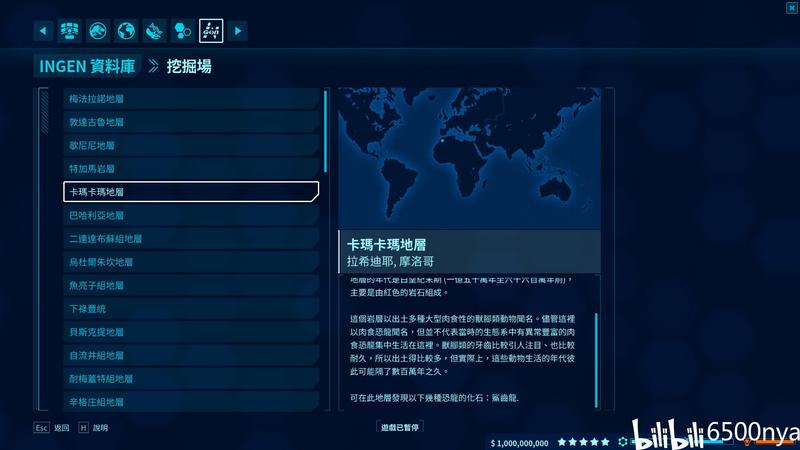The height and width of the screenshot is (450, 800).
Task: Select 魚亮子組地層 in the list
Action: tap(191, 285)
